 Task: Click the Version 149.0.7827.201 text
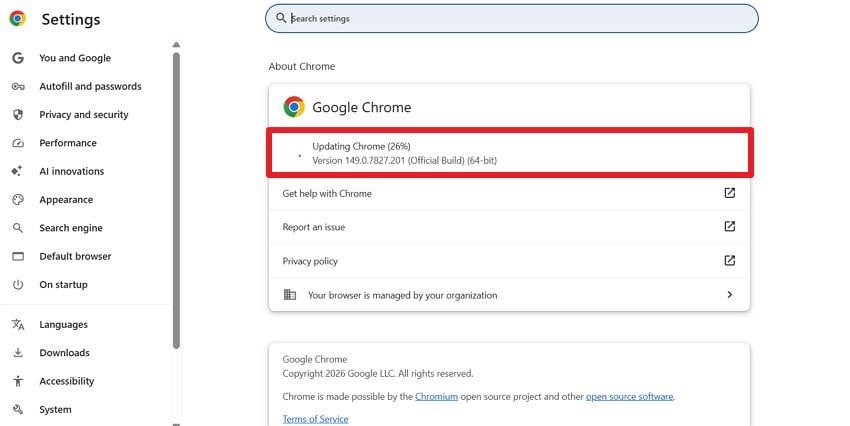pyautogui.click(x=404, y=160)
